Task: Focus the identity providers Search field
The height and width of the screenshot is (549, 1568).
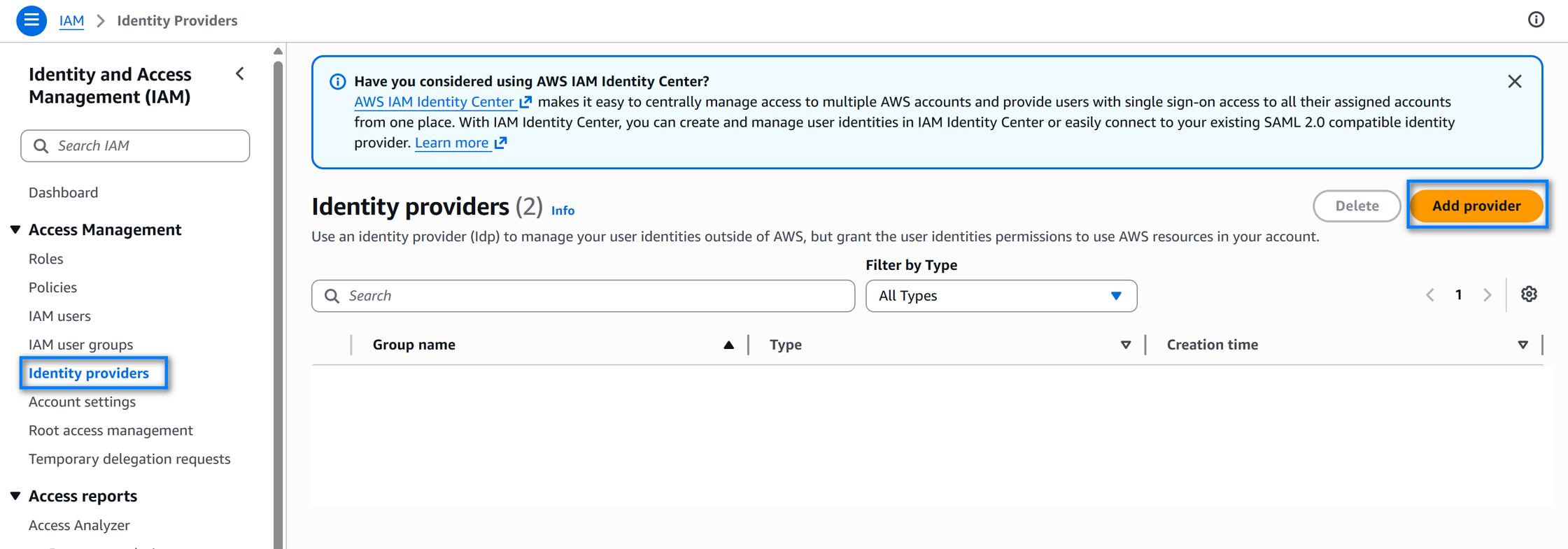Action: [583, 296]
